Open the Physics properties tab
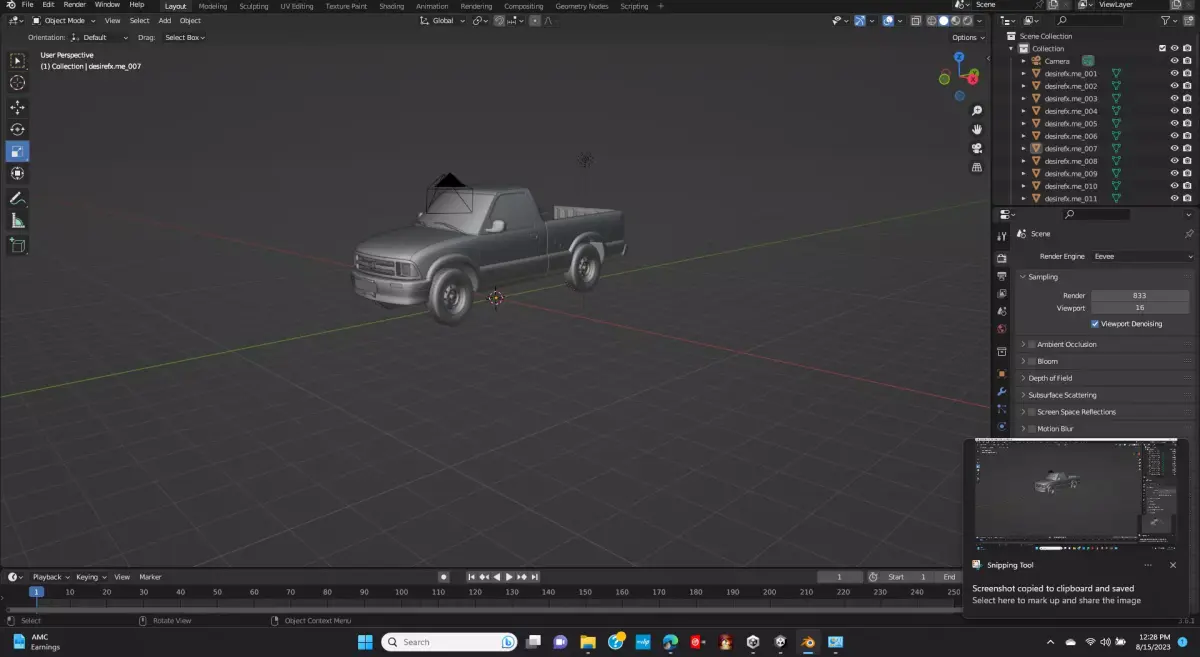1200x657 pixels. [1002, 427]
